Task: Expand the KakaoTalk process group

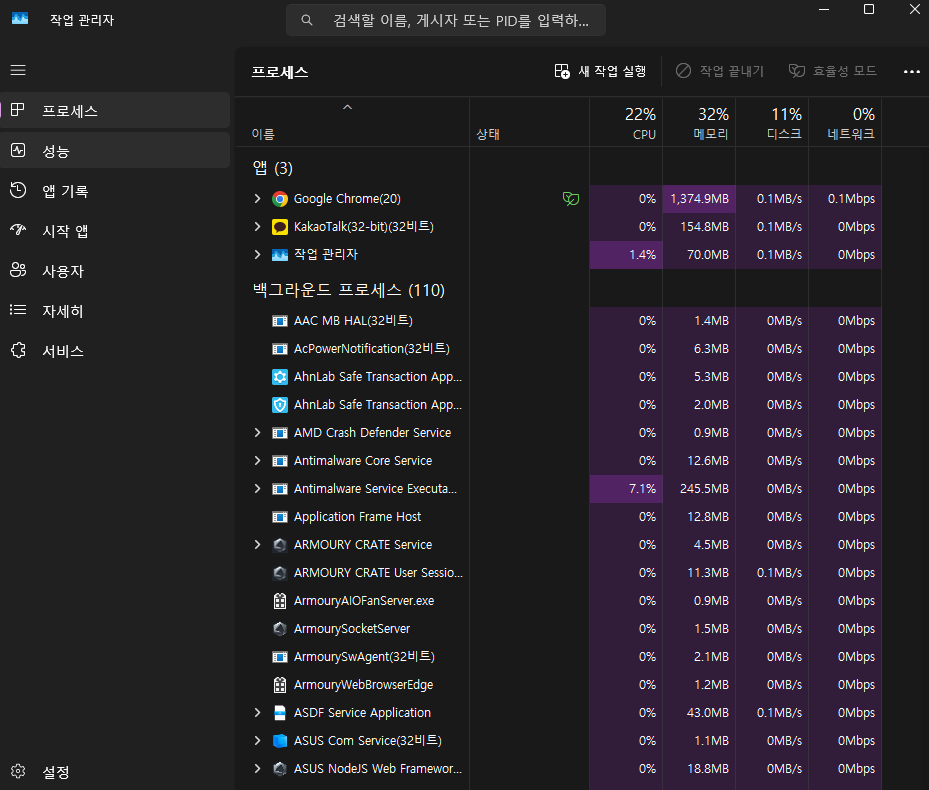Action: (x=257, y=226)
